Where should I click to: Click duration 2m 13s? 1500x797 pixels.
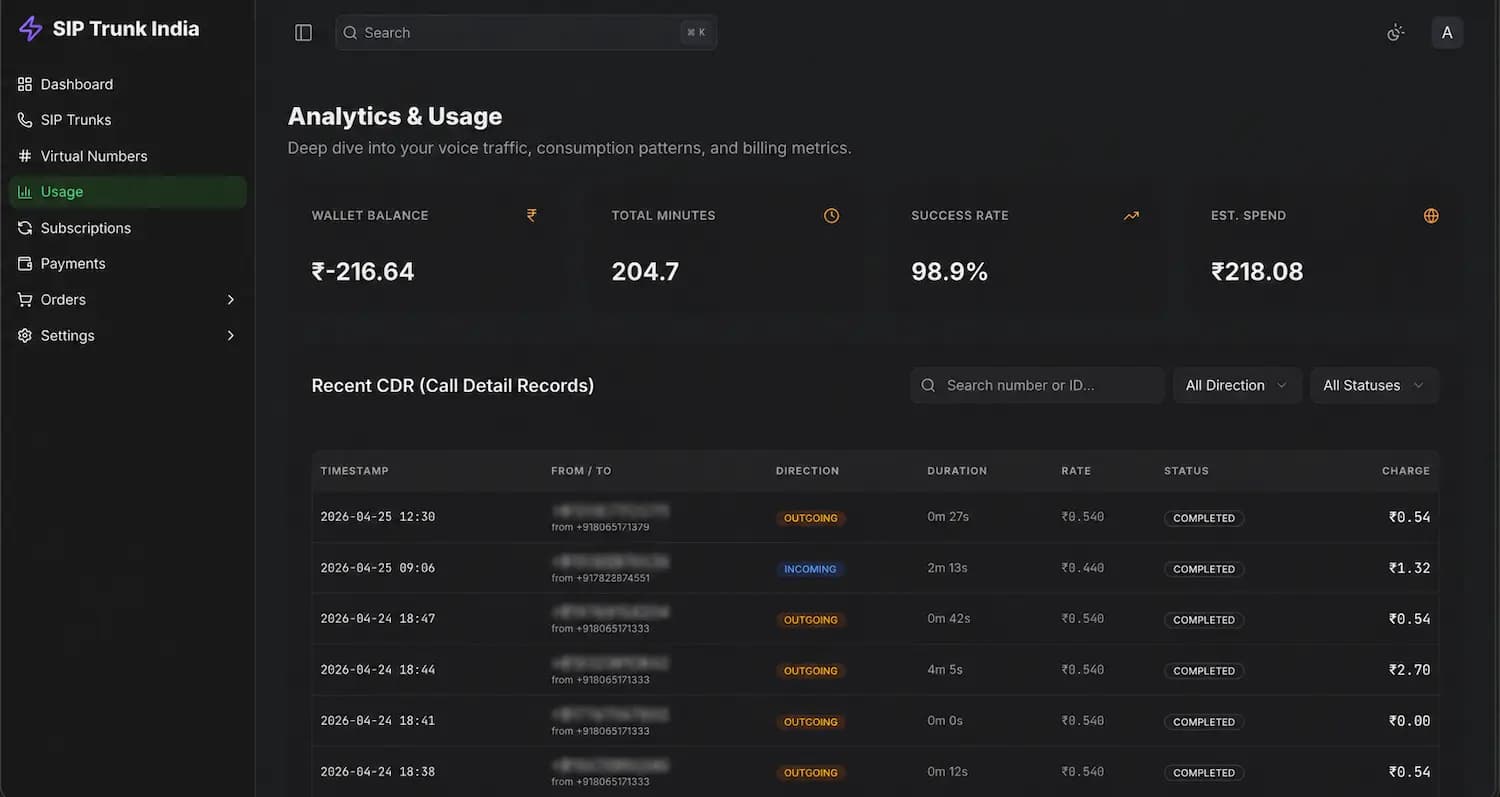pos(947,568)
